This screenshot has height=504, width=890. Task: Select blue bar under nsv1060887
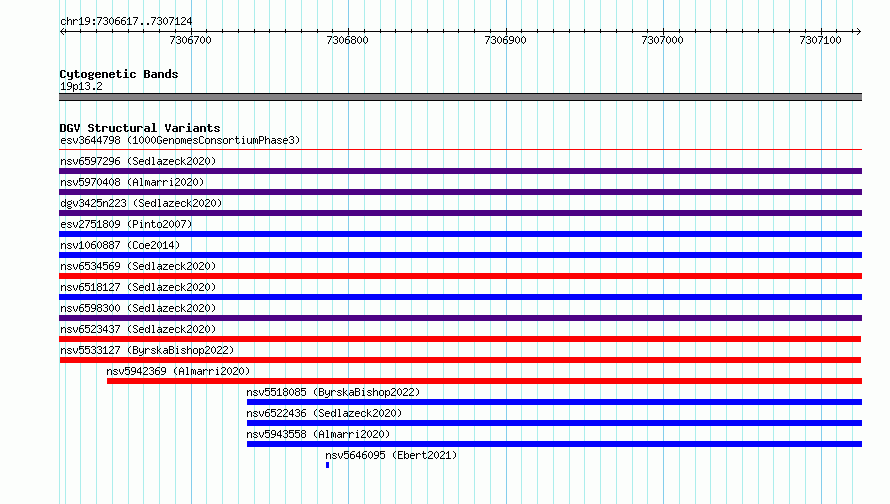pyautogui.click(x=460, y=255)
